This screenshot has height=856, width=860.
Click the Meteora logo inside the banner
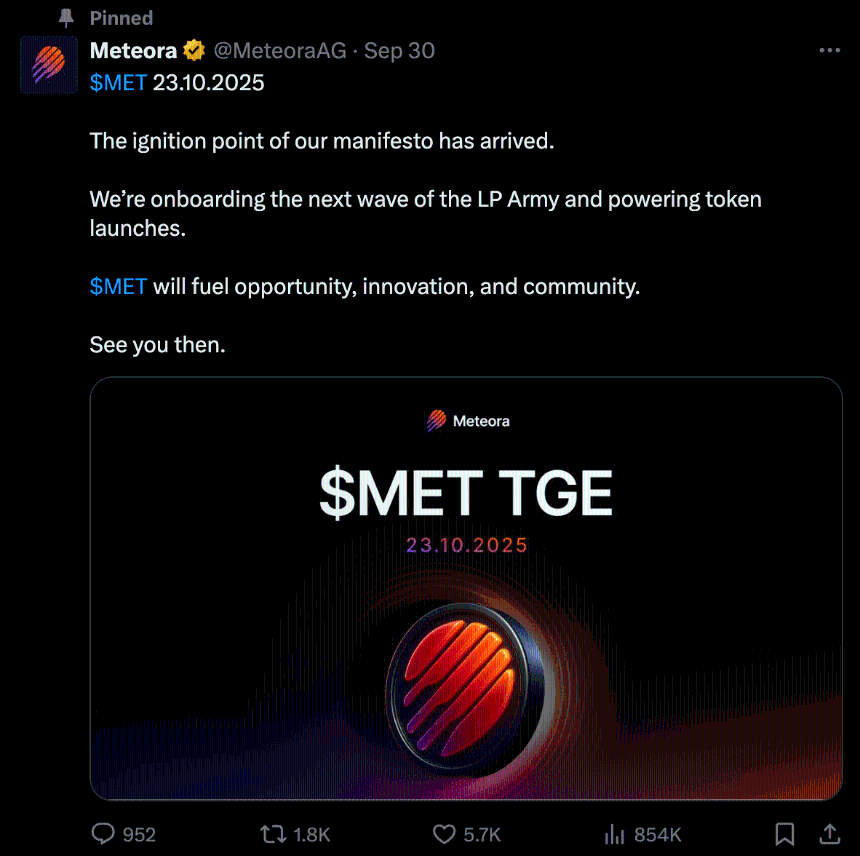467,421
